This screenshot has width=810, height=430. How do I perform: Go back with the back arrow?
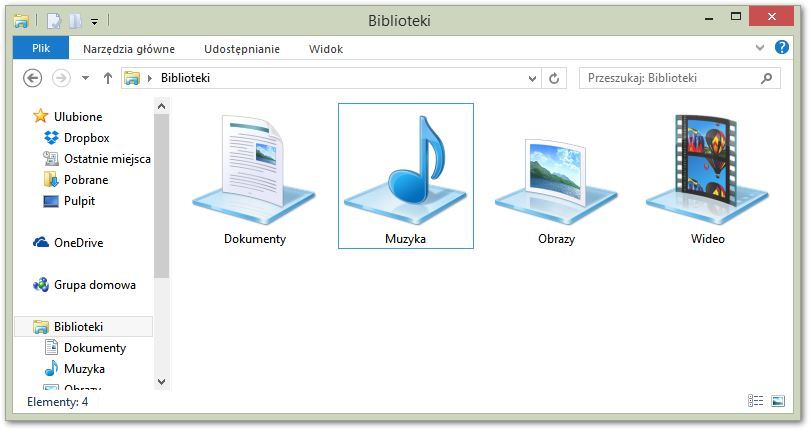(33, 78)
